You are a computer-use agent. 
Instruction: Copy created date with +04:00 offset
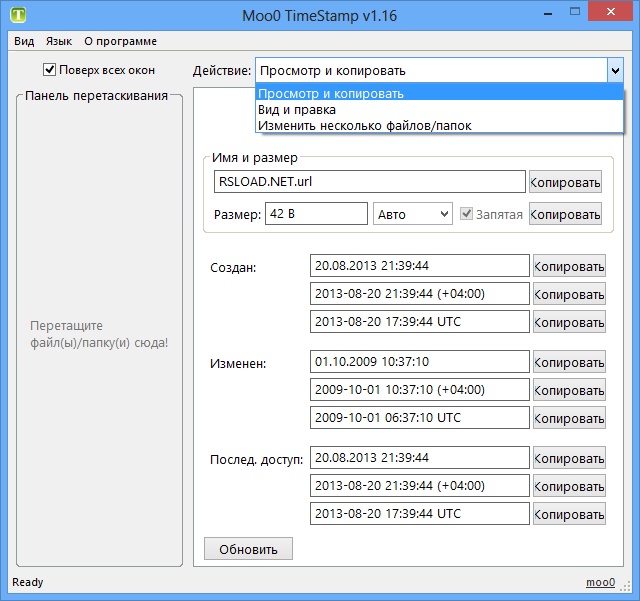(x=569, y=294)
